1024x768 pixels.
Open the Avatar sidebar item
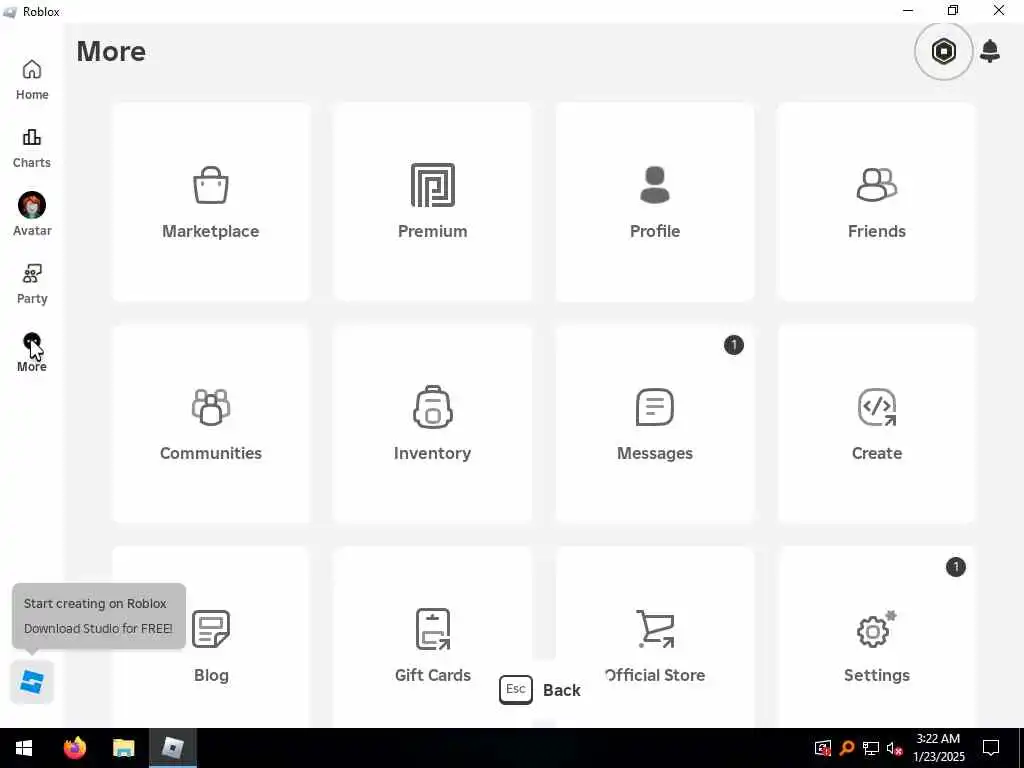pos(32,214)
